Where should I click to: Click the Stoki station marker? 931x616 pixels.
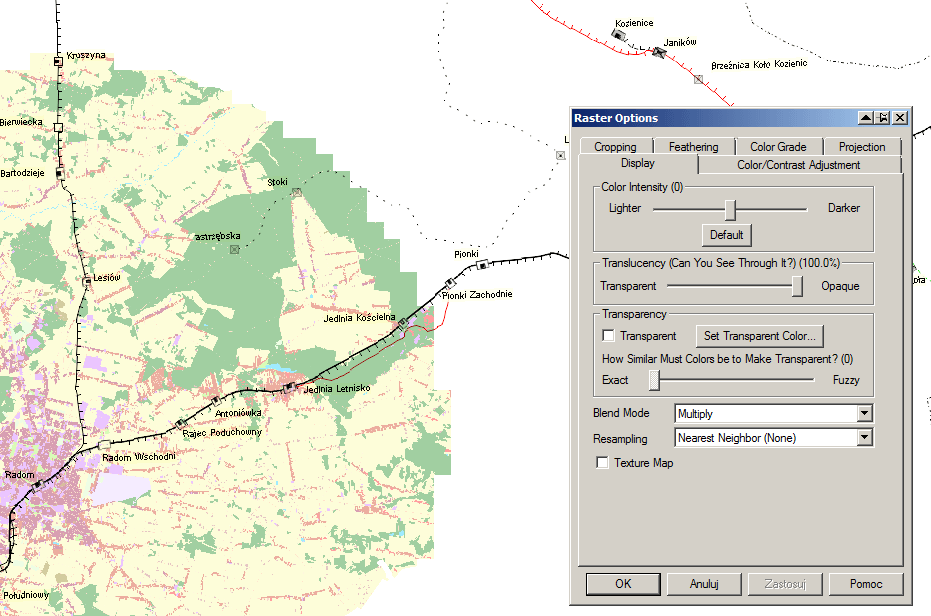click(296, 192)
